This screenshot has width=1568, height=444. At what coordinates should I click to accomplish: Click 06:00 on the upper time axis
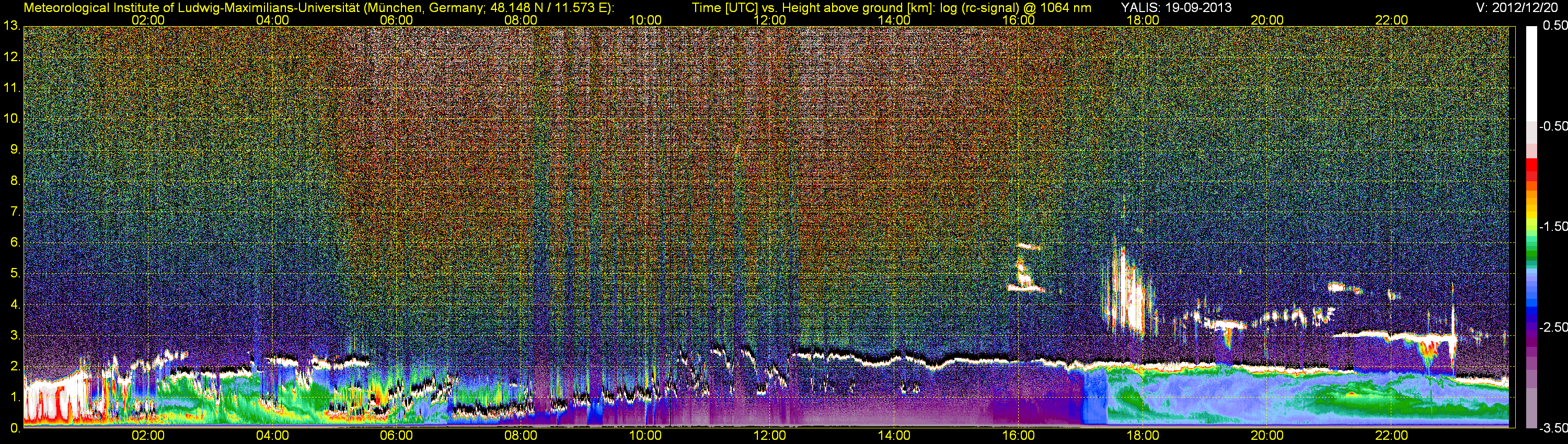[396, 20]
